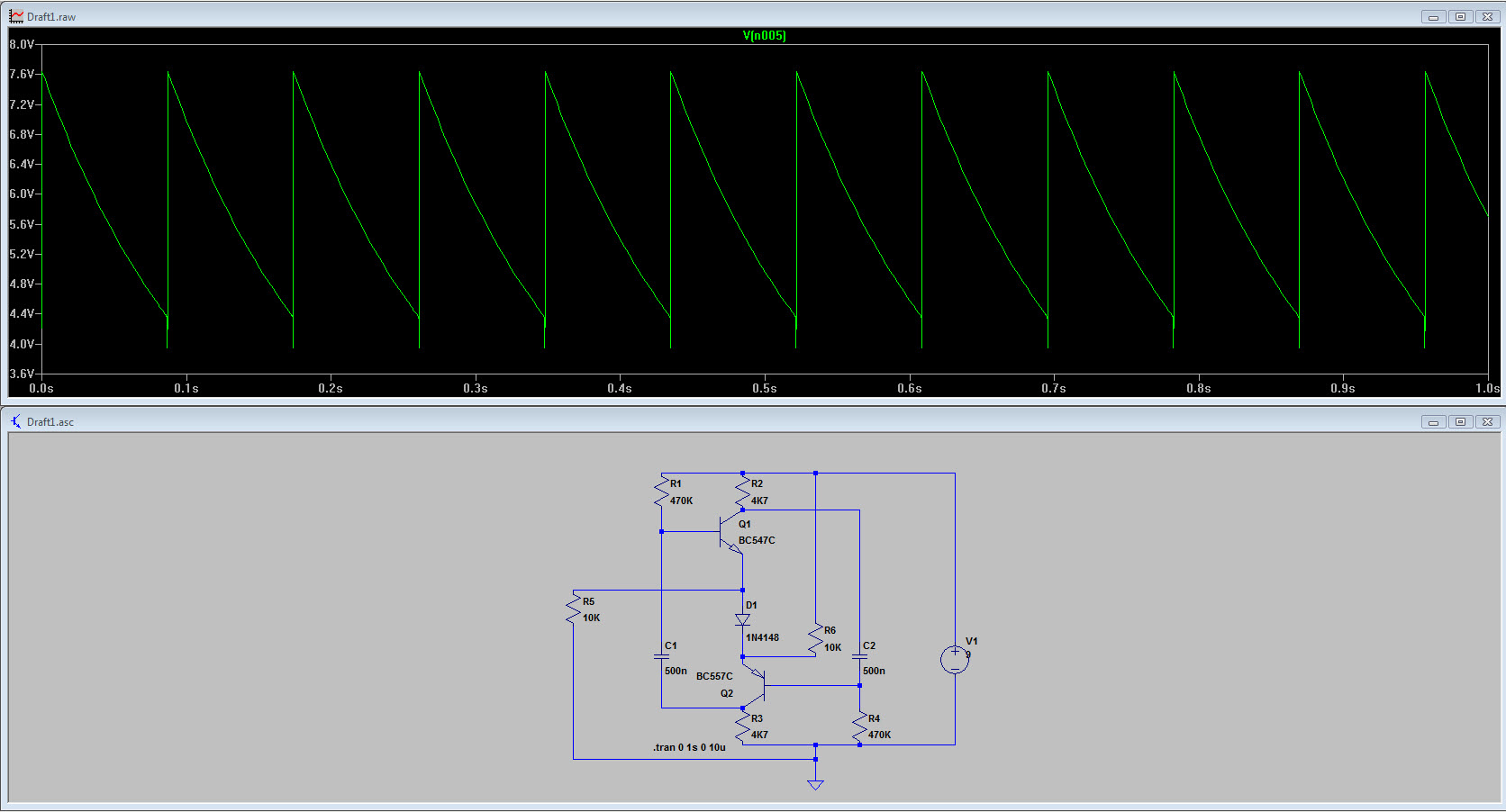1506x812 pixels.
Task: Click the 470K value beside R4
Action: 879,735
